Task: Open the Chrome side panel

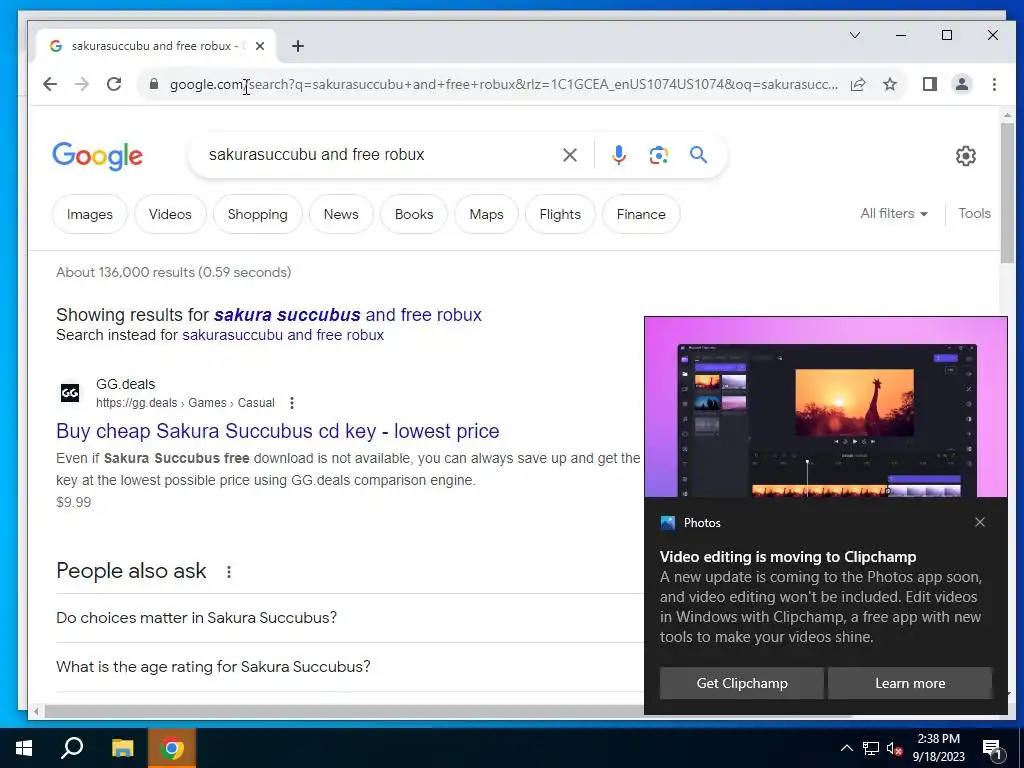Action: click(x=930, y=84)
